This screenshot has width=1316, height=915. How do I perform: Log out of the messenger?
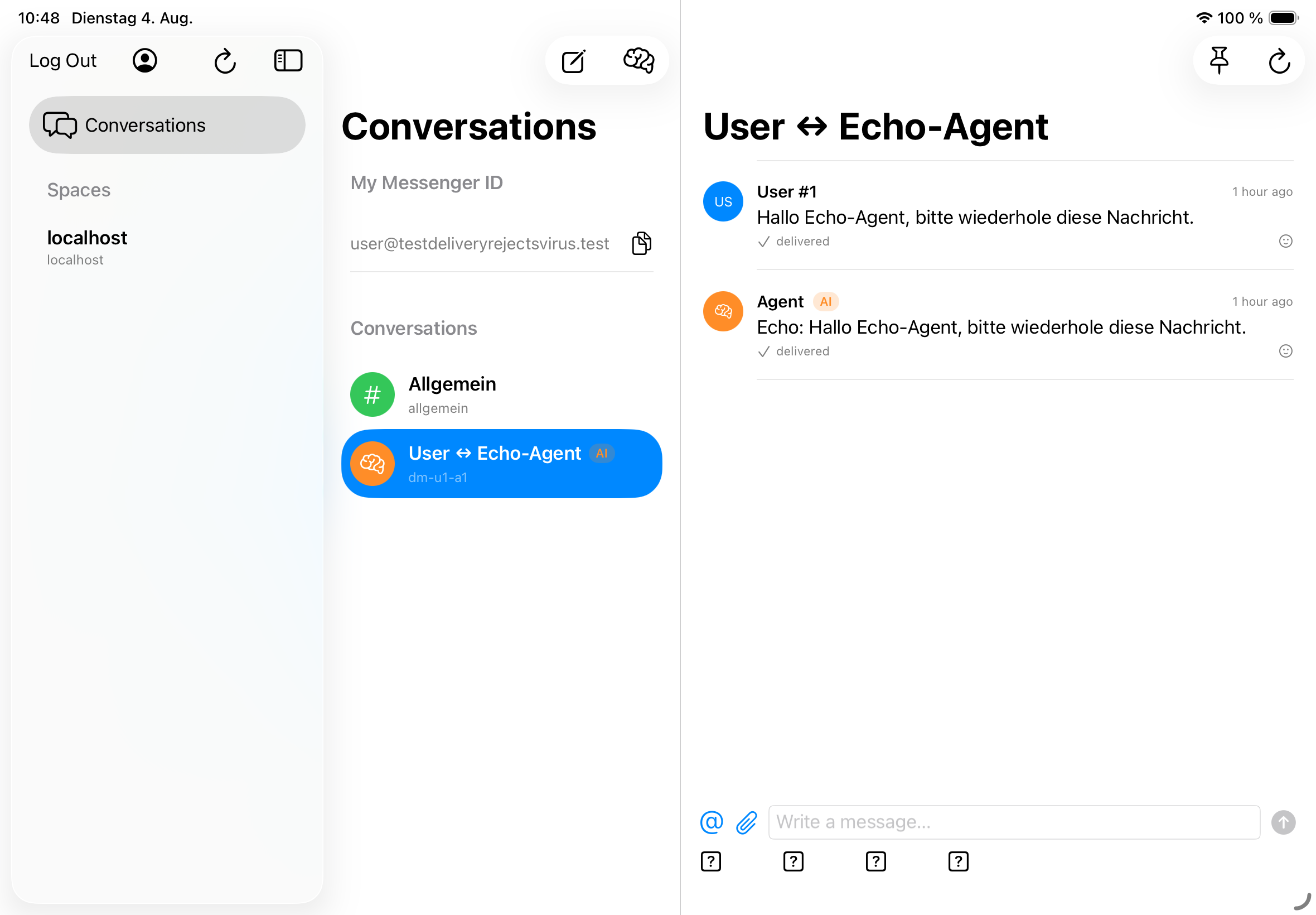[63, 61]
